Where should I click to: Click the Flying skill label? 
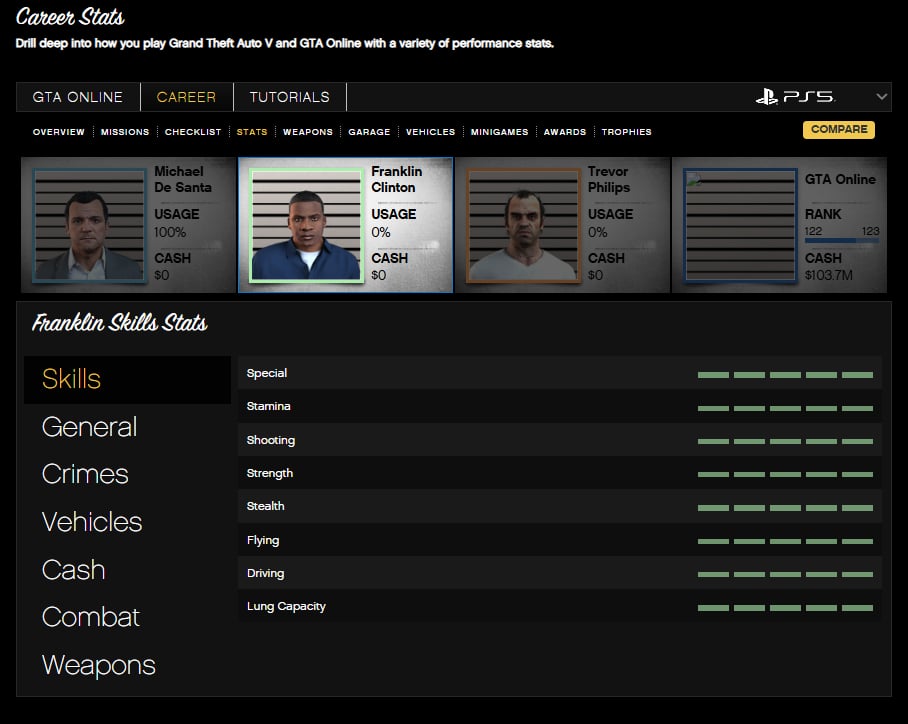coord(263,540)
